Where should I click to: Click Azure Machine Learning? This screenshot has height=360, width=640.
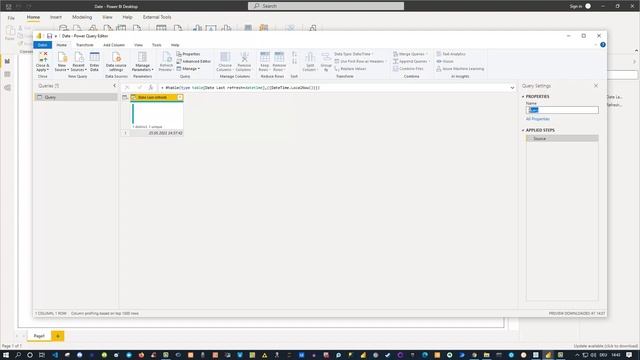(x=460, y=69)
